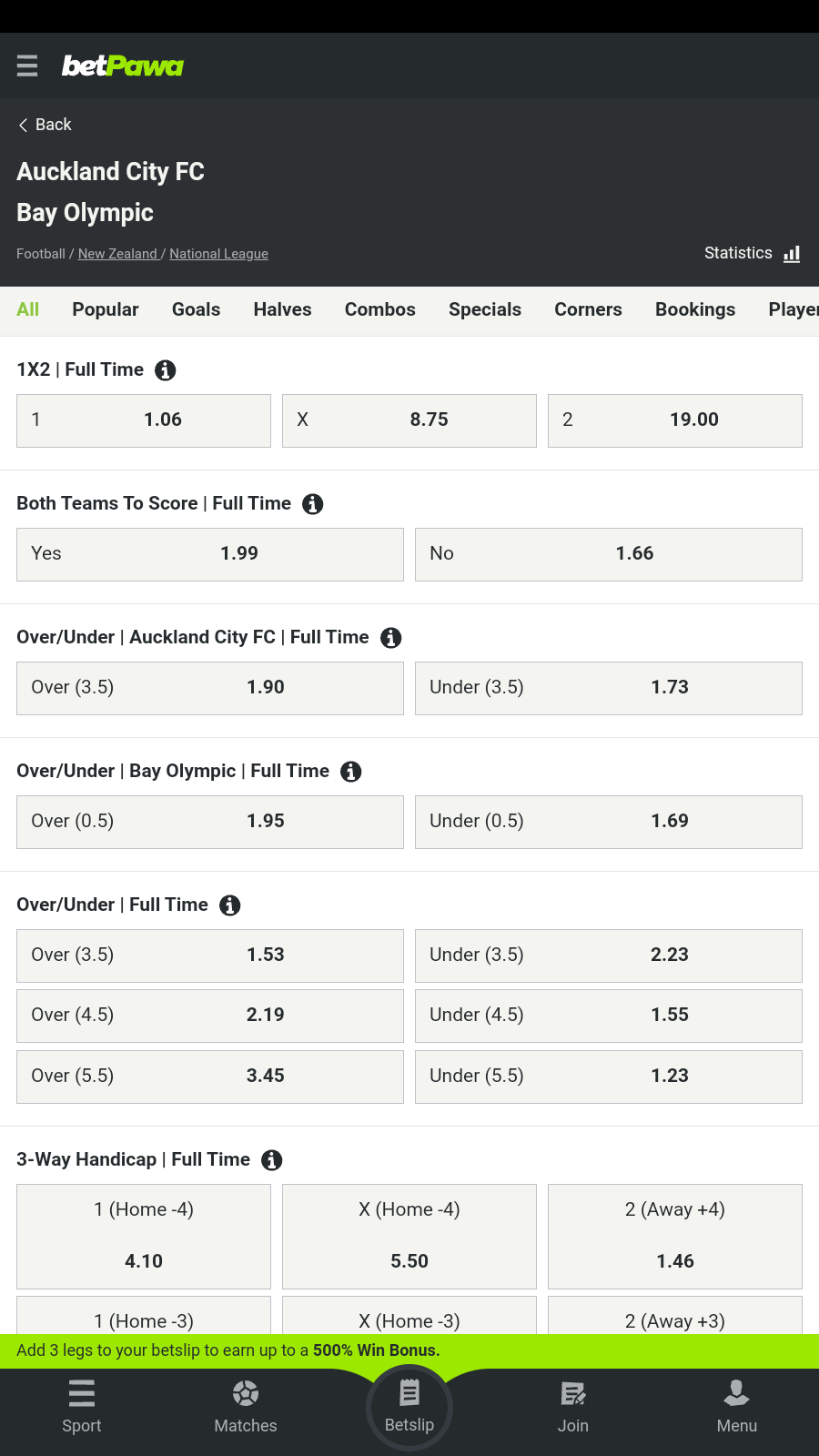
Task: Select Both Teams To Score Yes 1.99
Action: click(210, 554)
